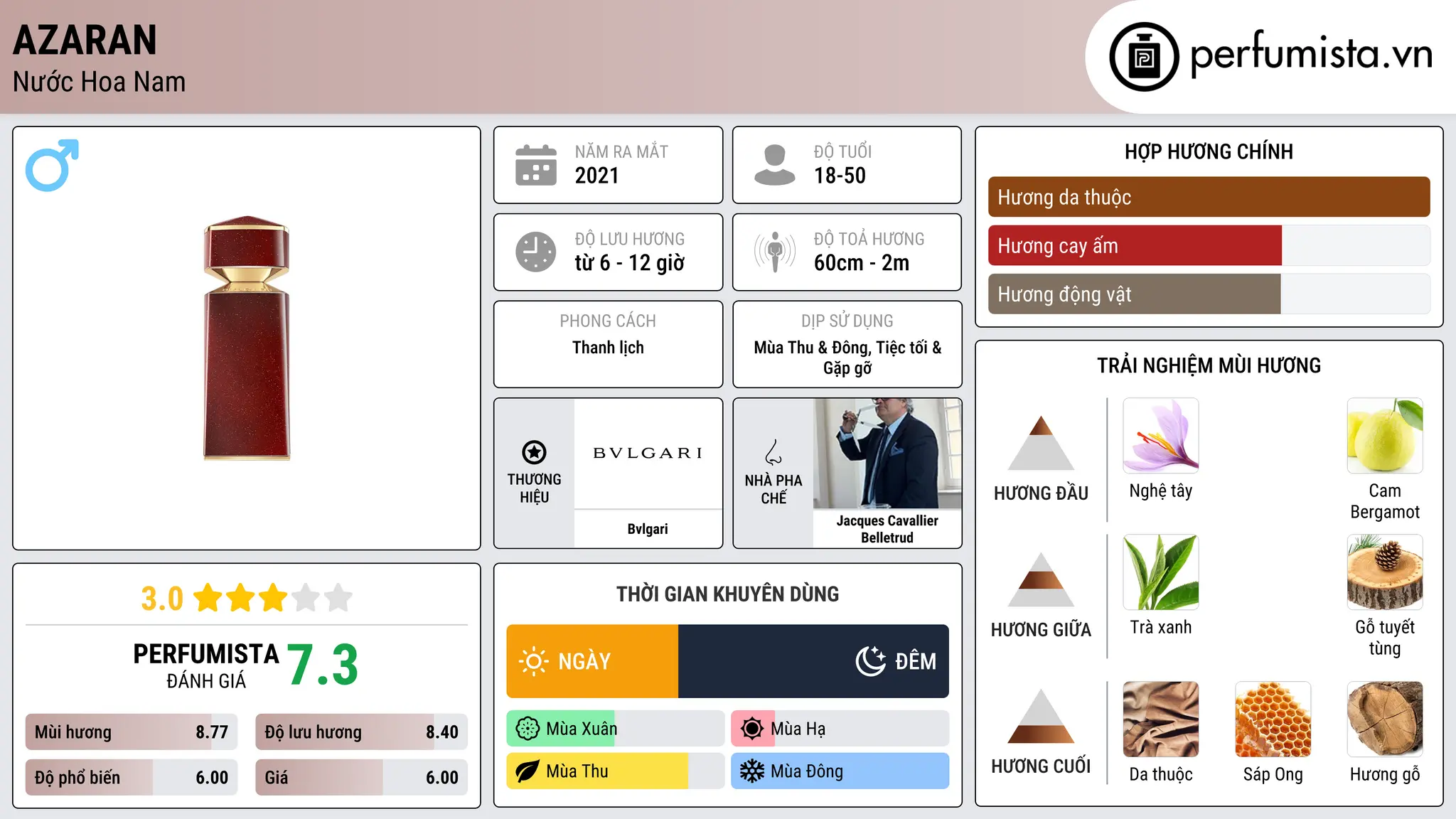Open the Gỗ tuyết tùng note image
This screenshot has width=1456, height=819.
[x=1385, y=572]
